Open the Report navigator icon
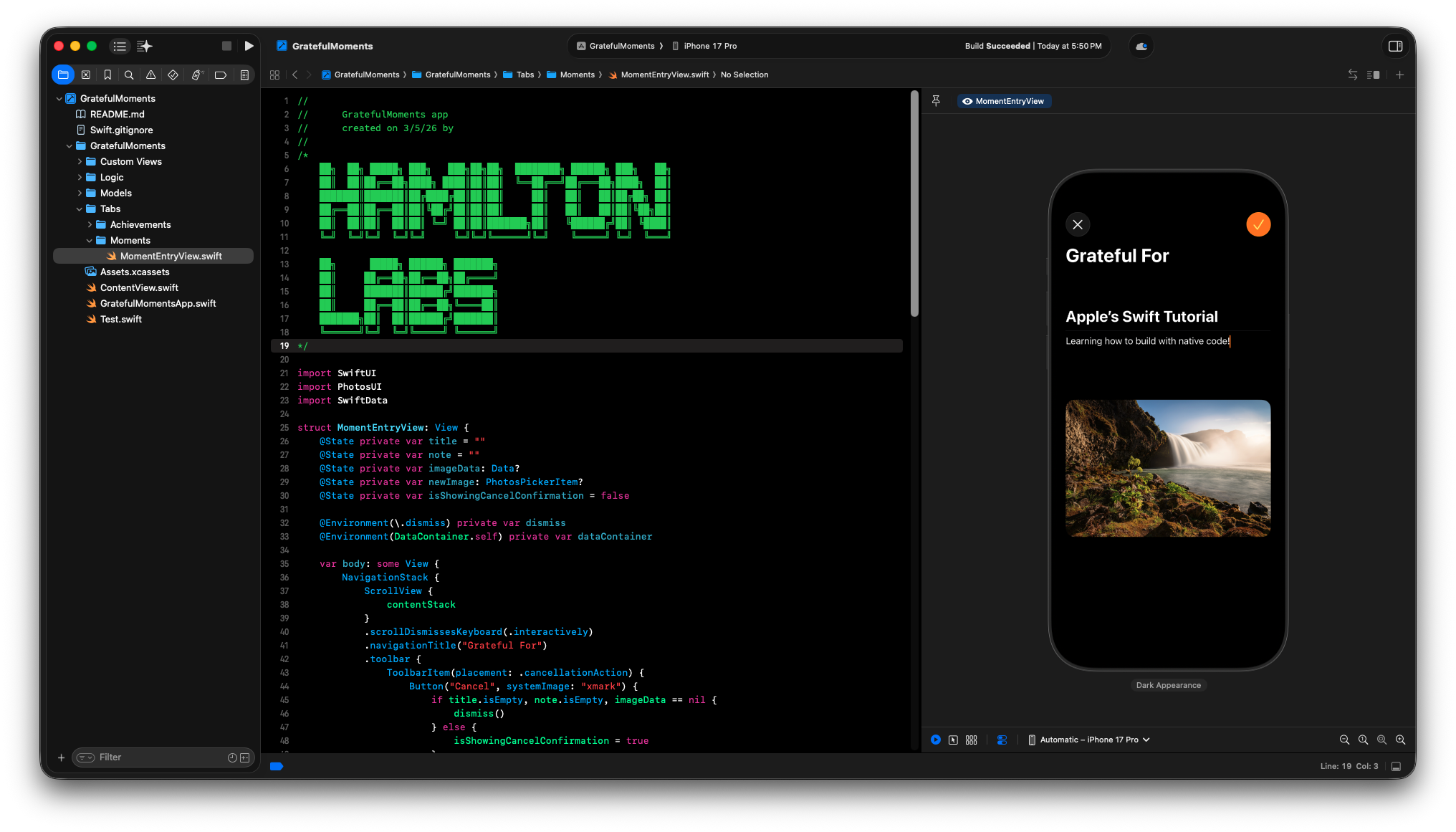The image size is (1456, 832). 244,75
